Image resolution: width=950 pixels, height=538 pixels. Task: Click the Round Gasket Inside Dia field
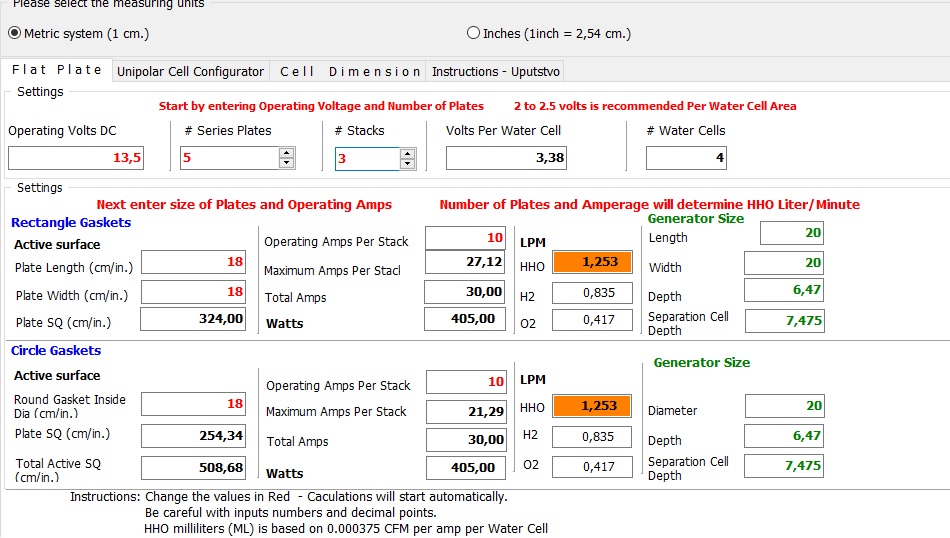(x=192, y=403)
